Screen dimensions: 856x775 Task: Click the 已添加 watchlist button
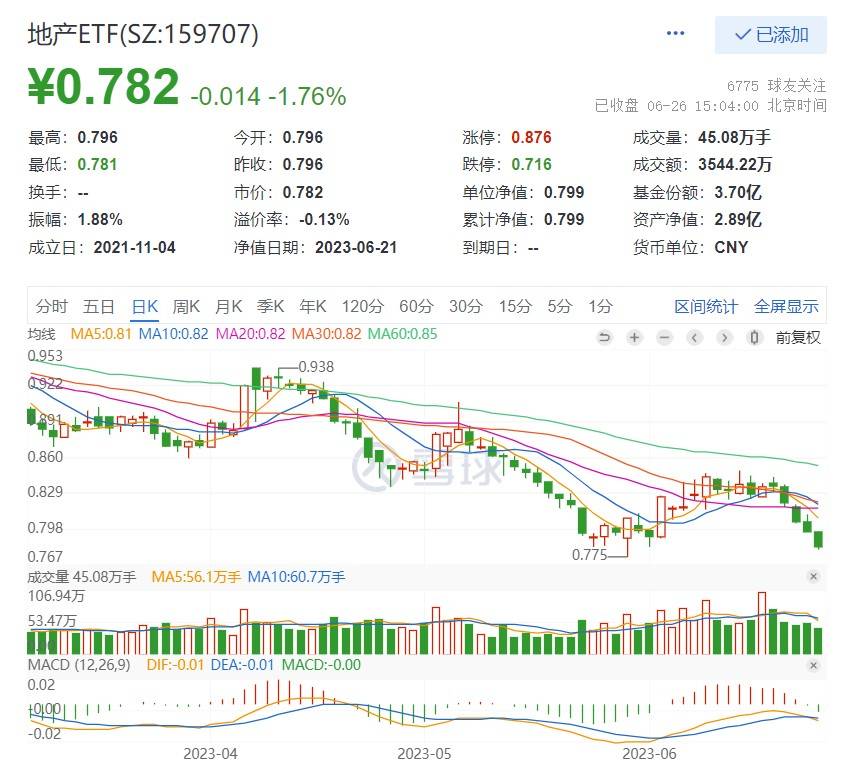point(771,35)
